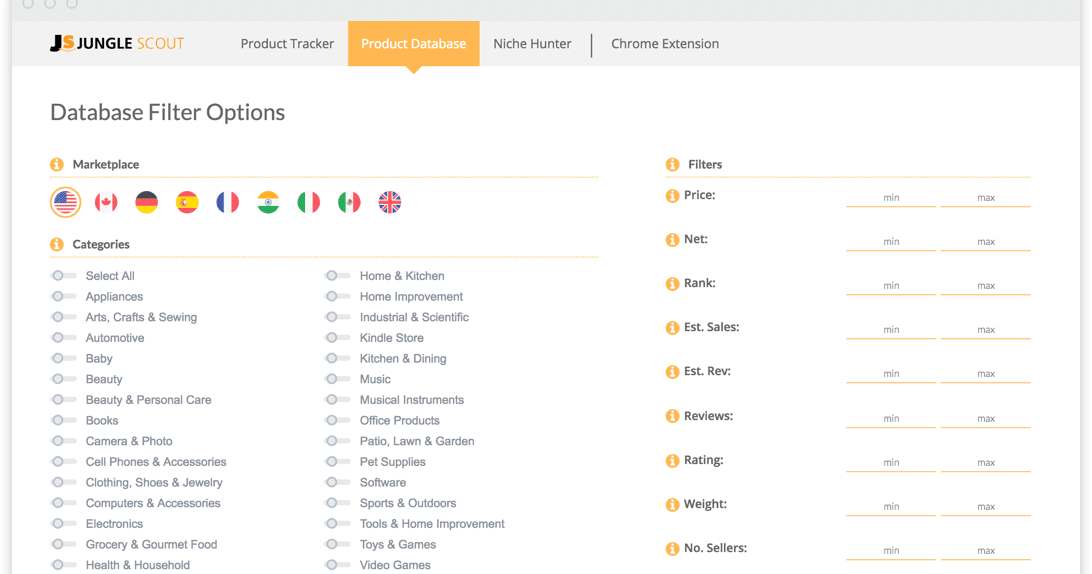Viewport: 1092px width, 574px height.
Task: Select the Italy marketplace flag
Action: click(x=309, y=203)
